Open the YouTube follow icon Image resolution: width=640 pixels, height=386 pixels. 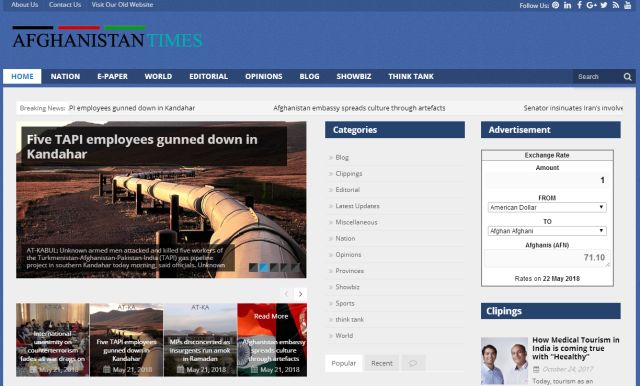click(x=628, y=5)
